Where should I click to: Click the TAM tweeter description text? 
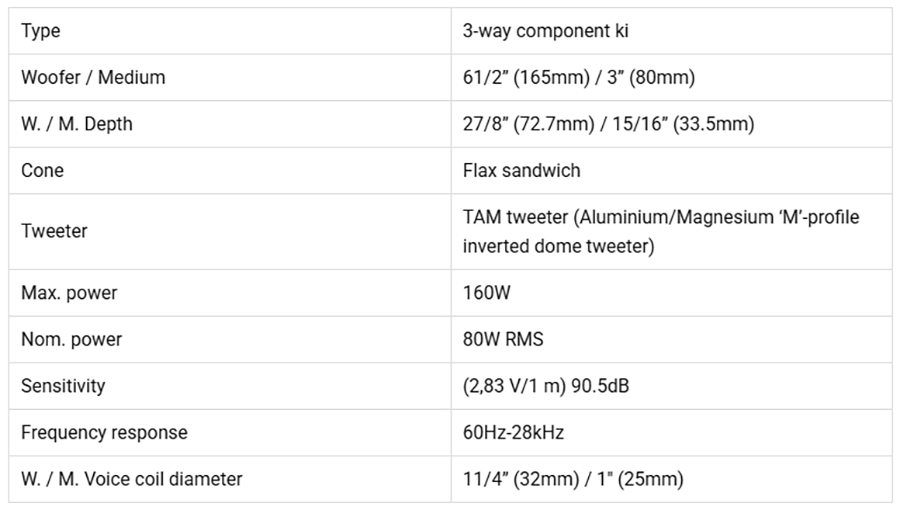(660, 231)
